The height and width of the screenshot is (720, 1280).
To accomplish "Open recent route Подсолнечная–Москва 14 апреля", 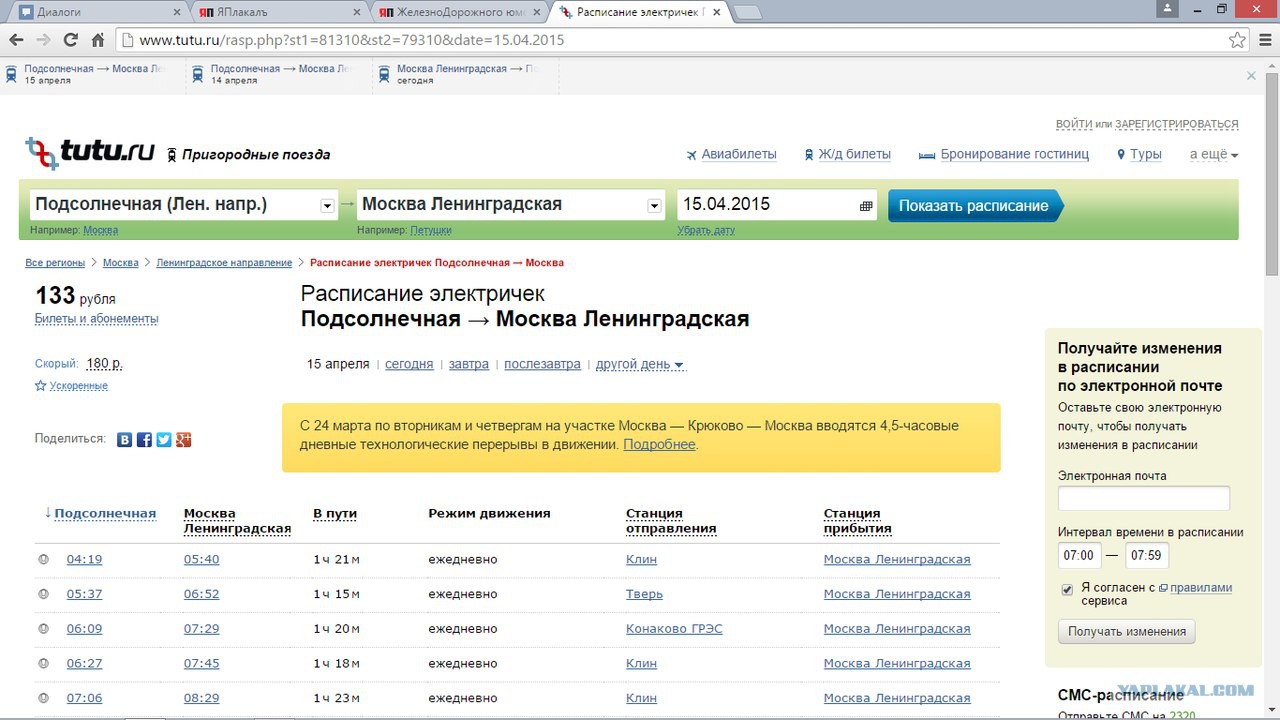I will [x=279, y=74].
